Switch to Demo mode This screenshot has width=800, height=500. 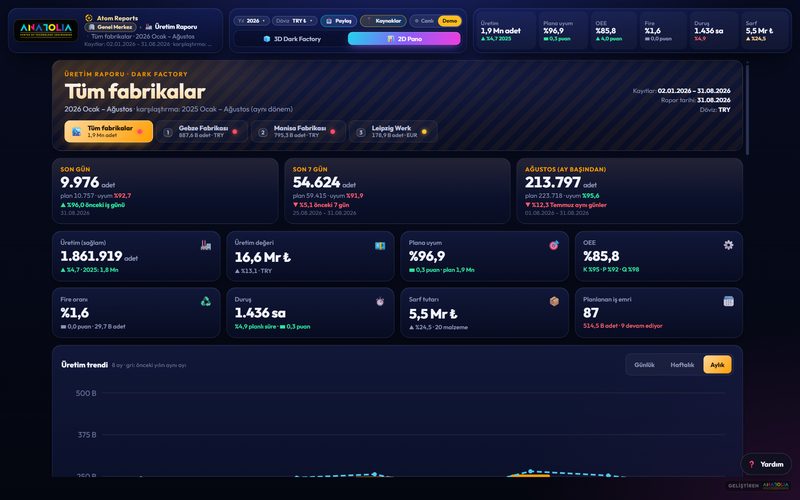coord(449,21)
